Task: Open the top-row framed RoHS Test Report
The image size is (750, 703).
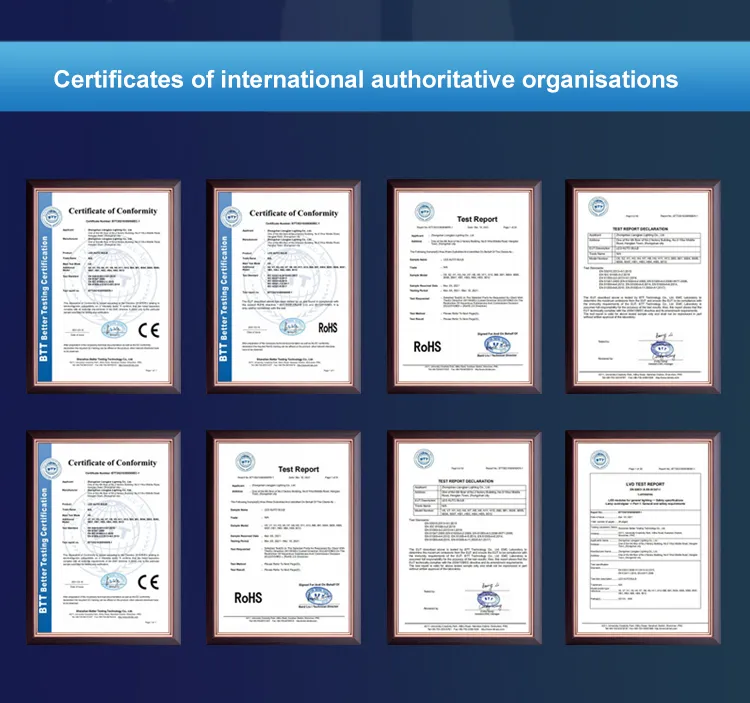Action: click(x=464, y=287)
